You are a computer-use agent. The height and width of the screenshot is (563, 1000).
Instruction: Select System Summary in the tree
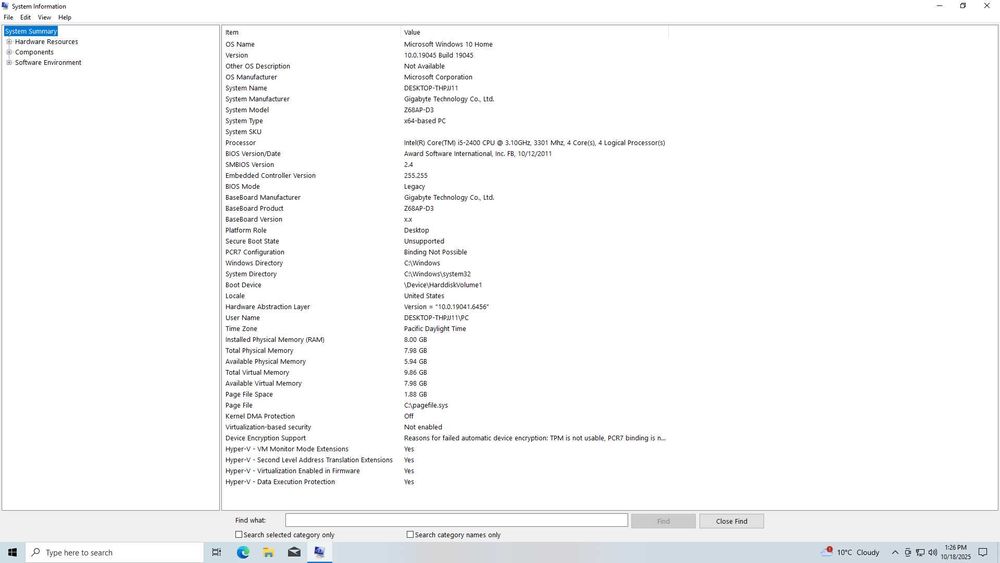point(31,31)
